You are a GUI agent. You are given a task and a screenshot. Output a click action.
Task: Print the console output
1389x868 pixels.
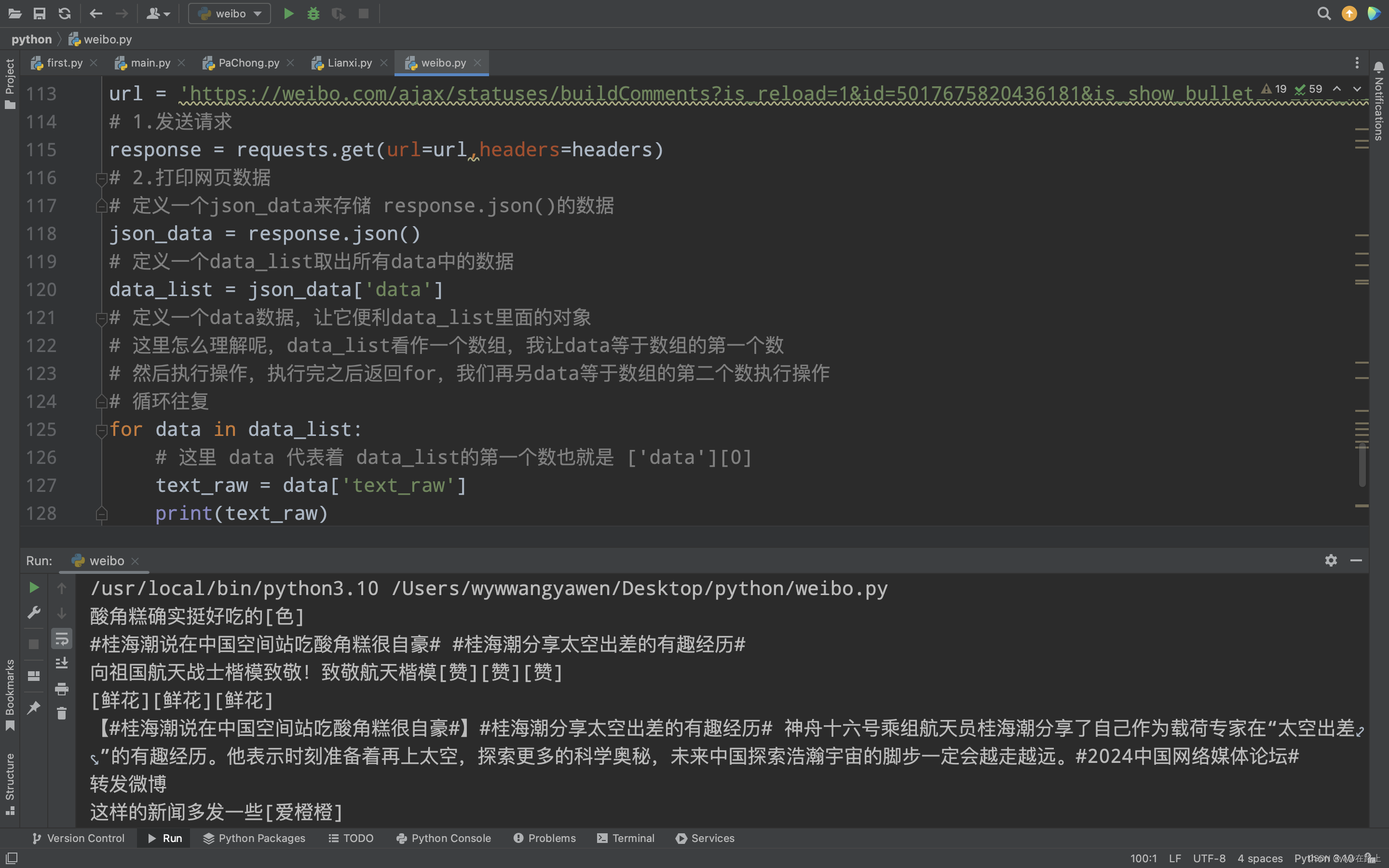click(61, 688)
